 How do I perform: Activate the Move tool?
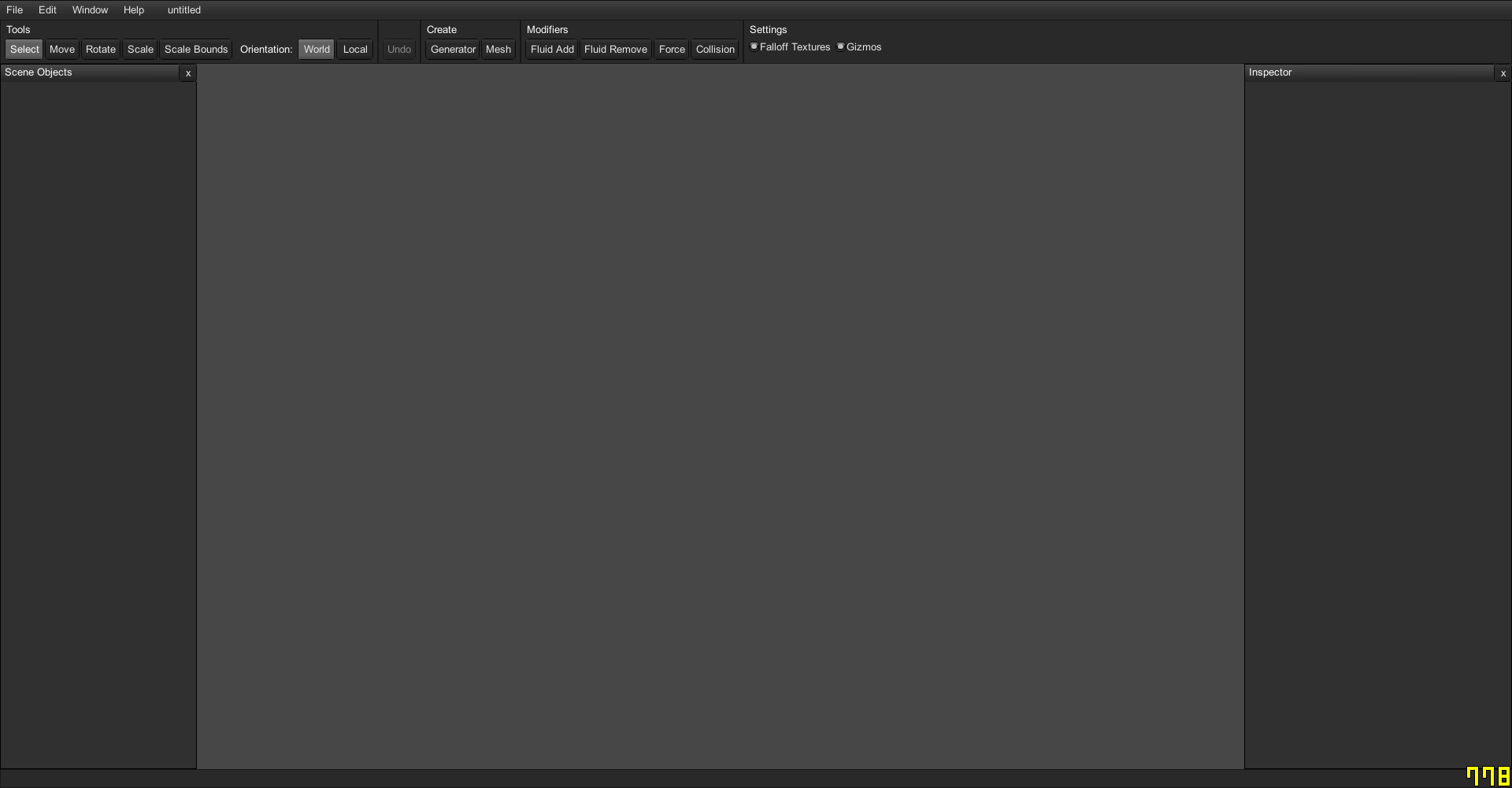pyautogui.click(x=62, y=49)
